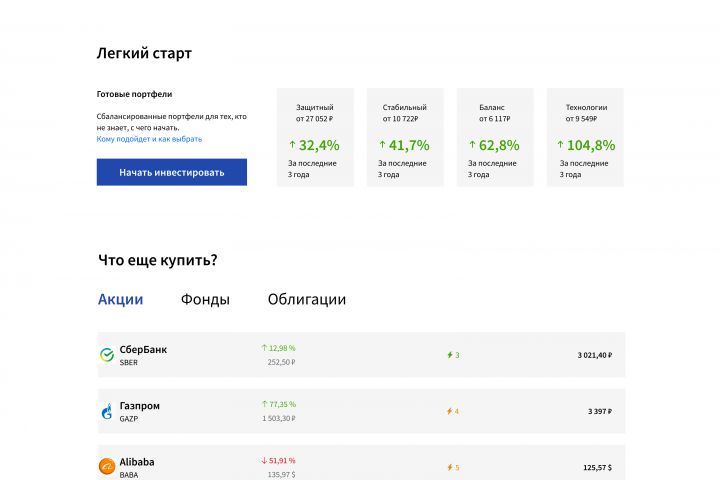Click the Начать инвестировать button

(172, 172)
